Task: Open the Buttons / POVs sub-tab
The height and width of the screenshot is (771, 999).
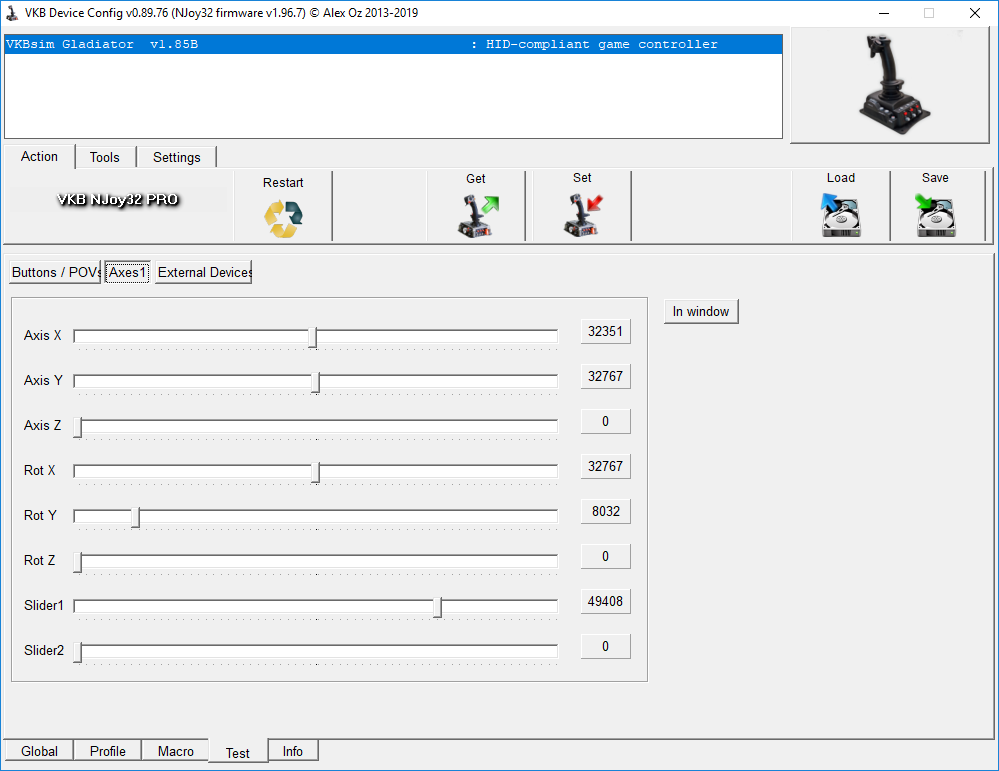Action: click(x=55, y=272)
